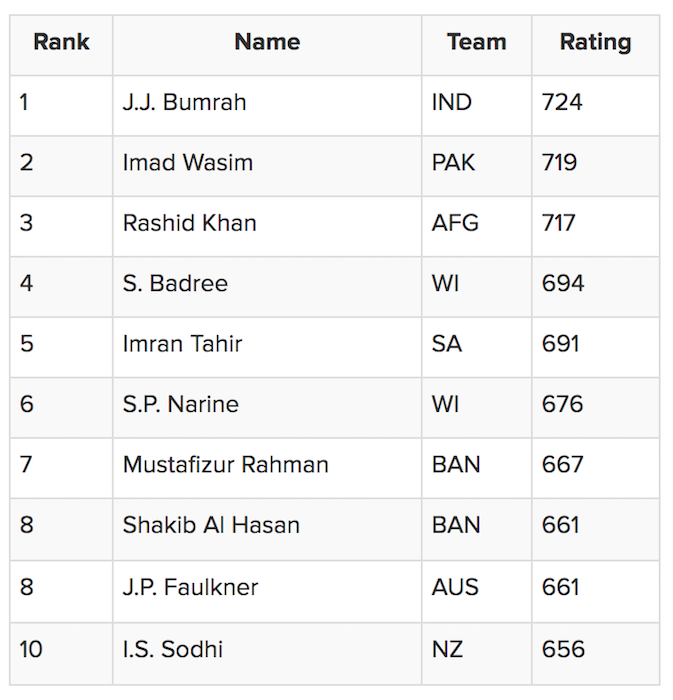Screen dimensions: 673x700
Task: Click the NZ team cell
Action: tap(447, 649)
